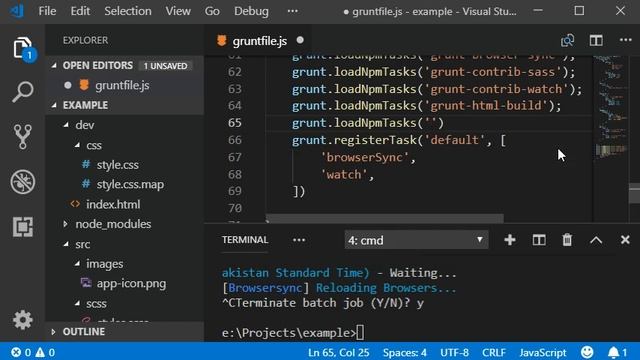Open the Selection menu
Image resolution: width=640 pixels, height=360 pixels.
[128, 11]
